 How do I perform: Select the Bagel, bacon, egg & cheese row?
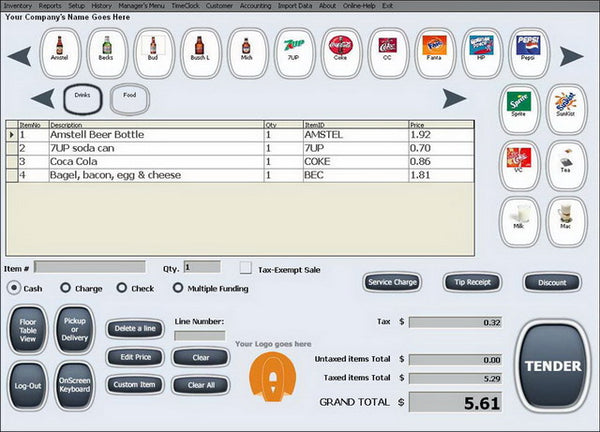(240, 175)
